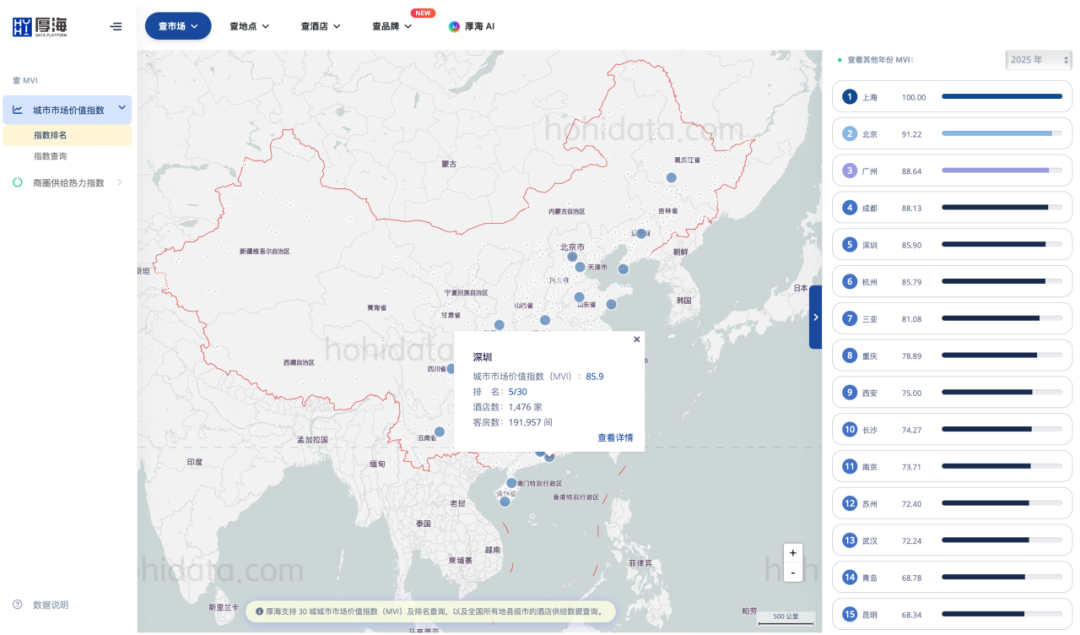
Task: Open the 查市场 dropdown menu
Action: (x=178, y=26)
